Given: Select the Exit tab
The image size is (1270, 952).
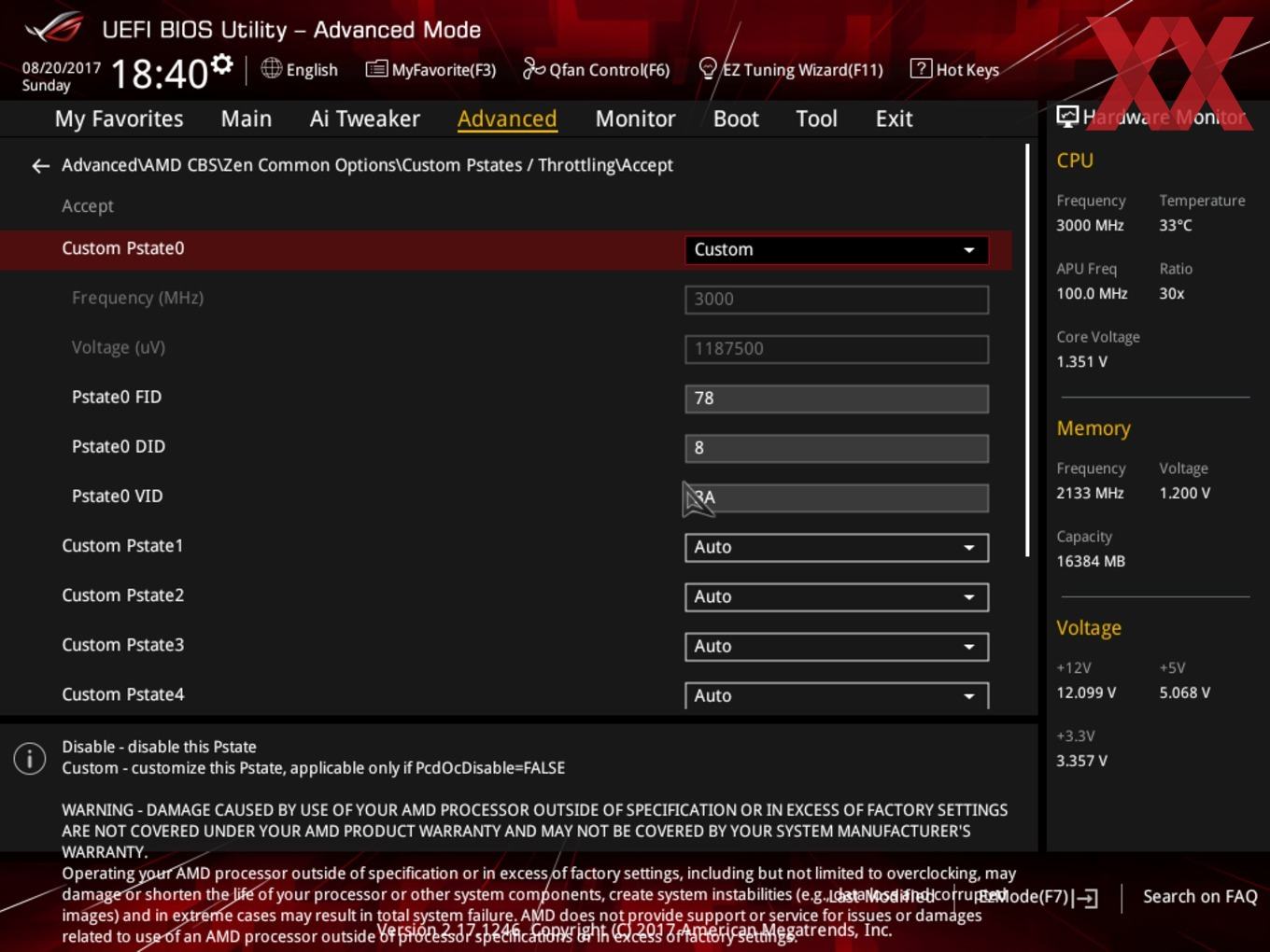Looking at the screenshot, I should (894, 119).
